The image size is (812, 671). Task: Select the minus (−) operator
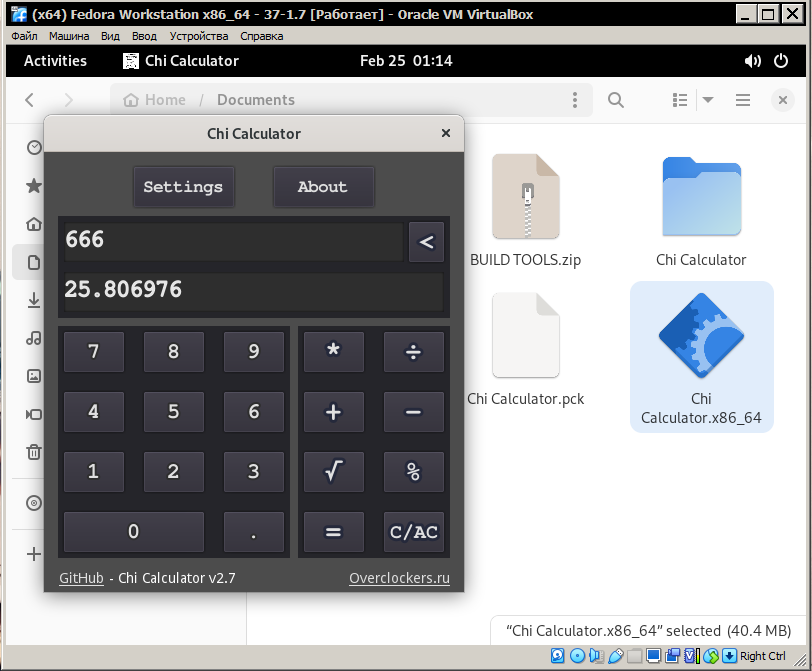pos(414,412)
